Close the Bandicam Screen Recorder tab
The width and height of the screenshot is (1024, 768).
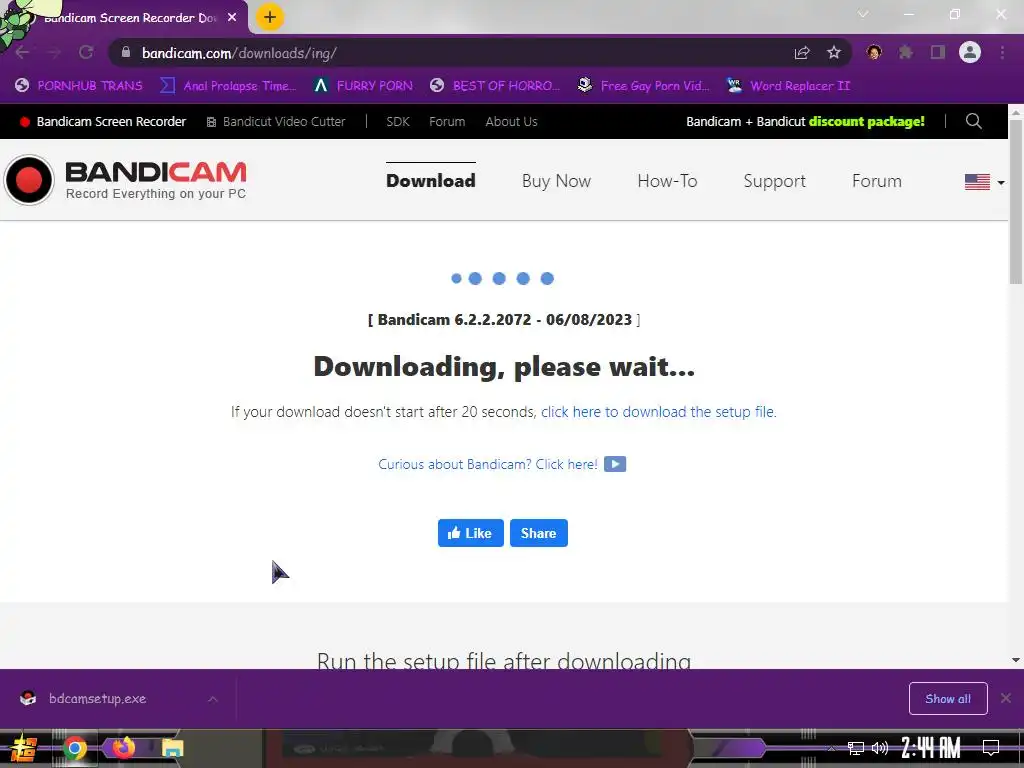pos(232,18)
